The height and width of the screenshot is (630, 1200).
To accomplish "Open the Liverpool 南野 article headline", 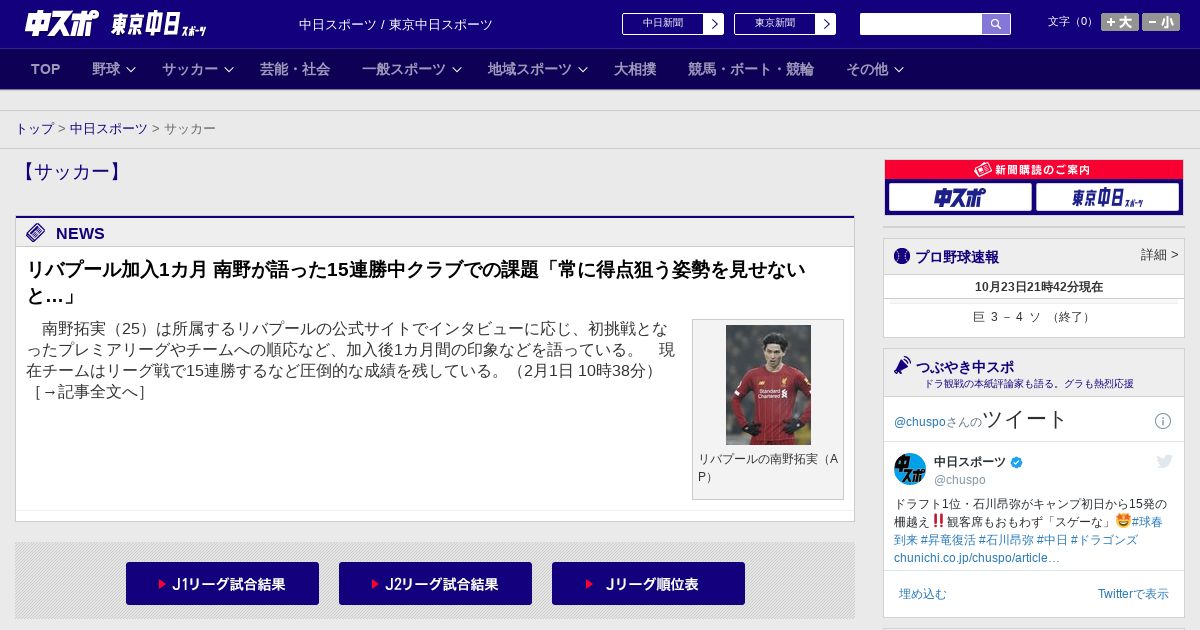I will click(416, 282).
